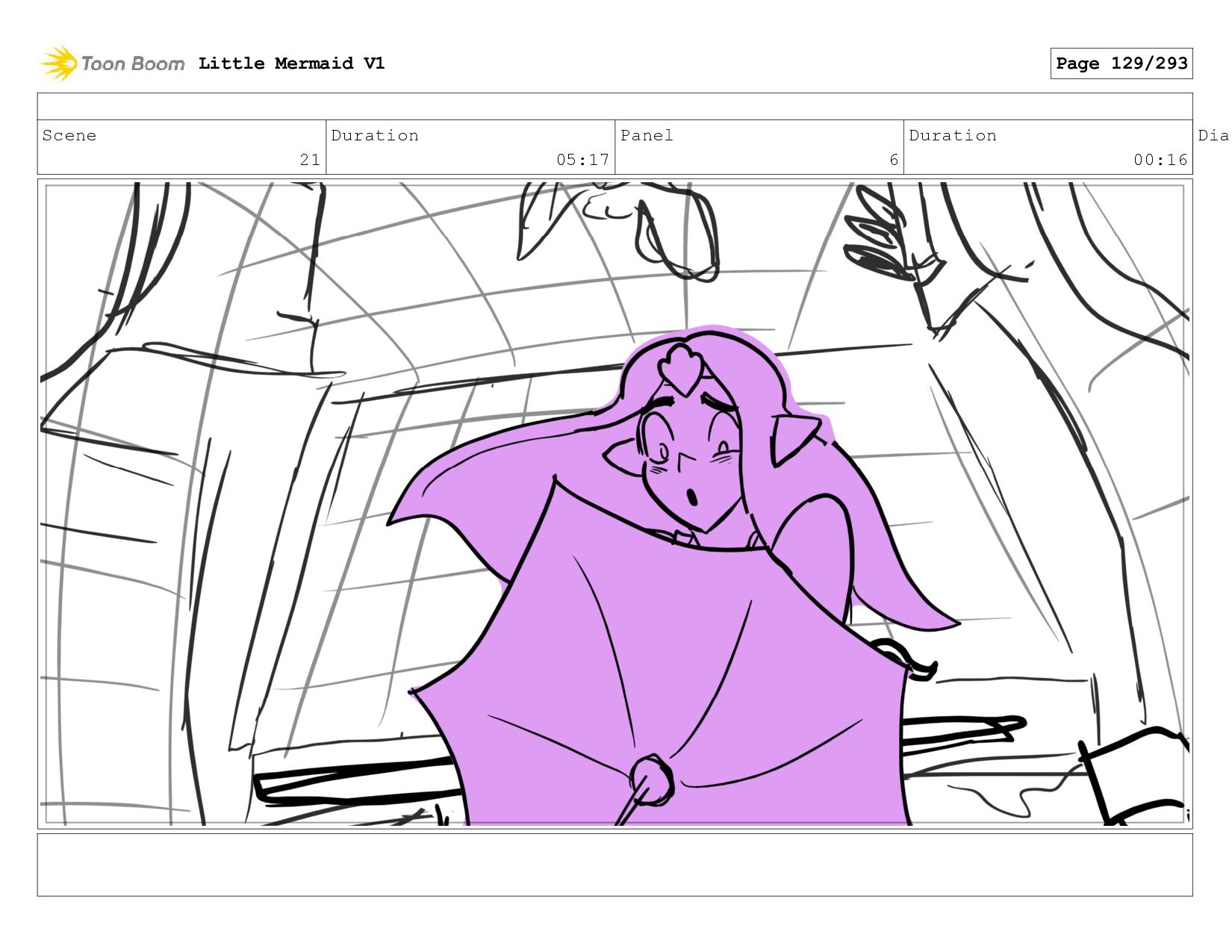Click the empty notes box below the panel
The width and height of the screenshot is (1232, 952).
(615, 865)
